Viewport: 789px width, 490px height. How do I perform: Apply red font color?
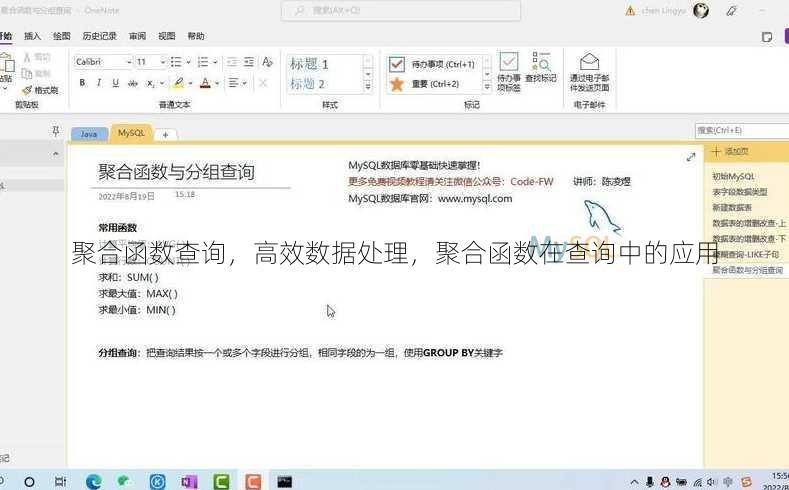pos(205,83)
